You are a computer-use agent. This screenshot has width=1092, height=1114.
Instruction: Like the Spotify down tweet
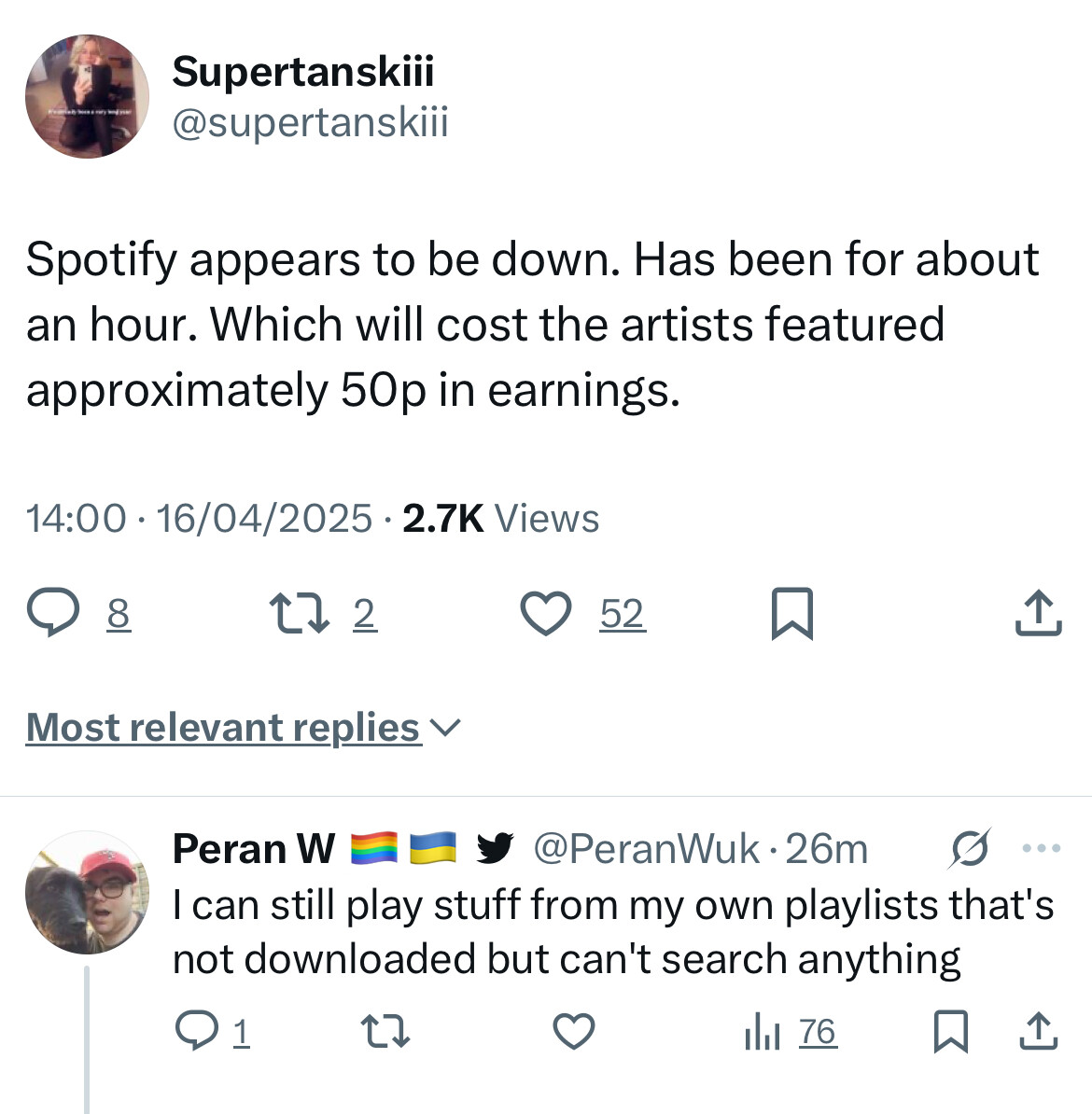[546, 613]
